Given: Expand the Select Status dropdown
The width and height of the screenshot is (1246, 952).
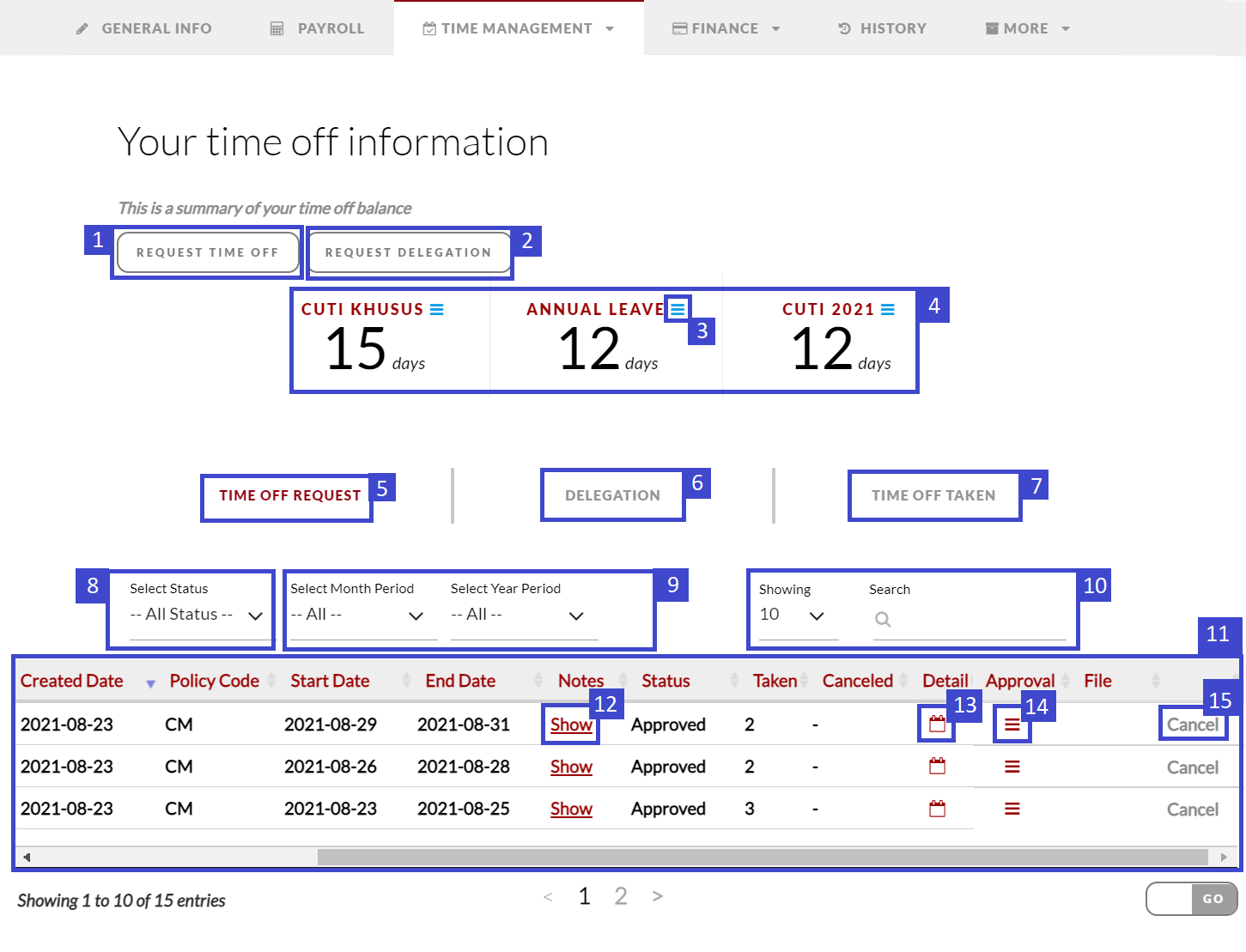Looking at the screenshot, I should pyautogui.click(x=195, y=615).
